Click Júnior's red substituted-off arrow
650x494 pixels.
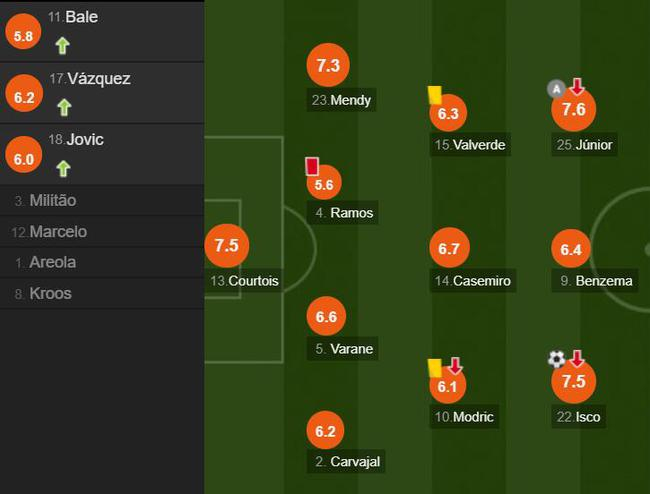(577, 87)
